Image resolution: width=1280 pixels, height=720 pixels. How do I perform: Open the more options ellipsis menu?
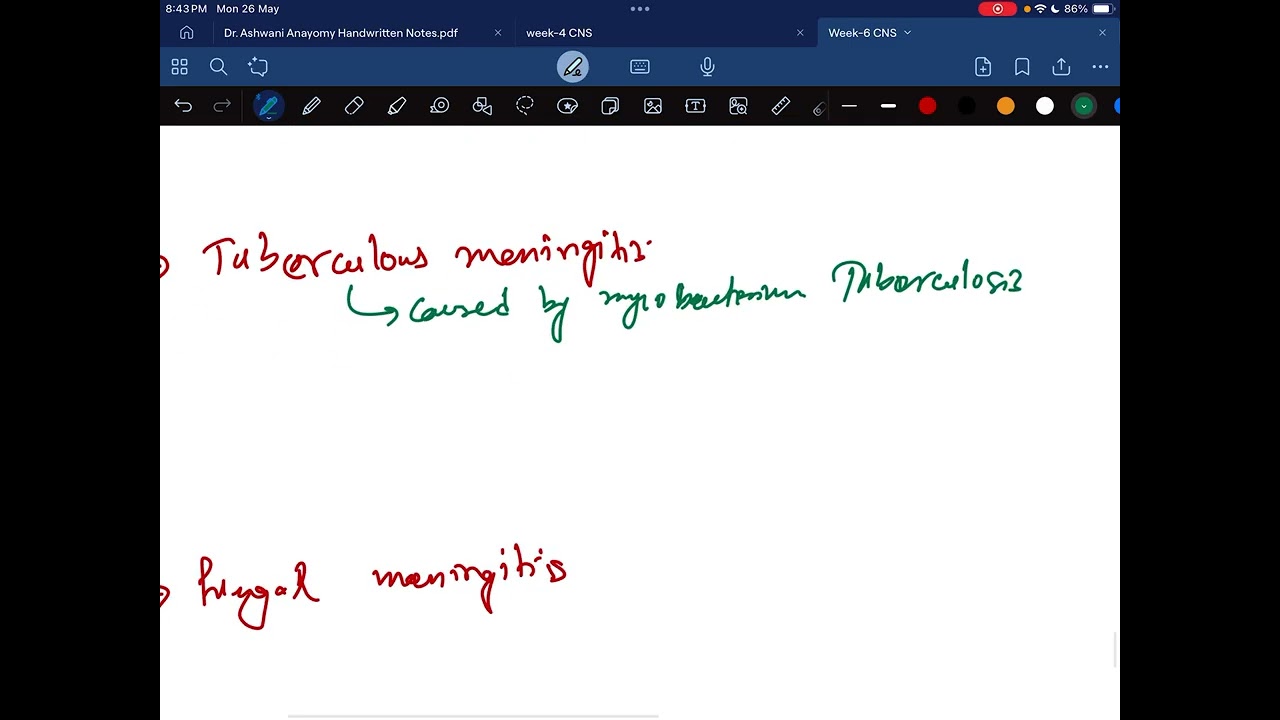(1100, 67)
